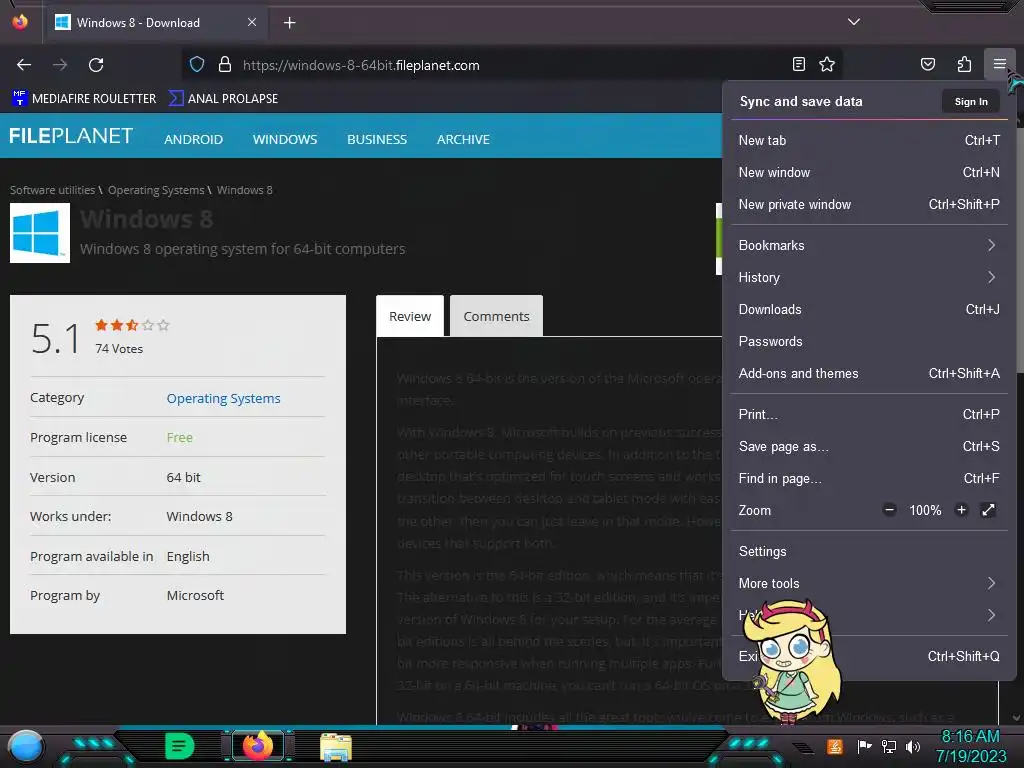Click the star rating icons
Viewport: 1024px width, 768px height.
coord(132,325)
